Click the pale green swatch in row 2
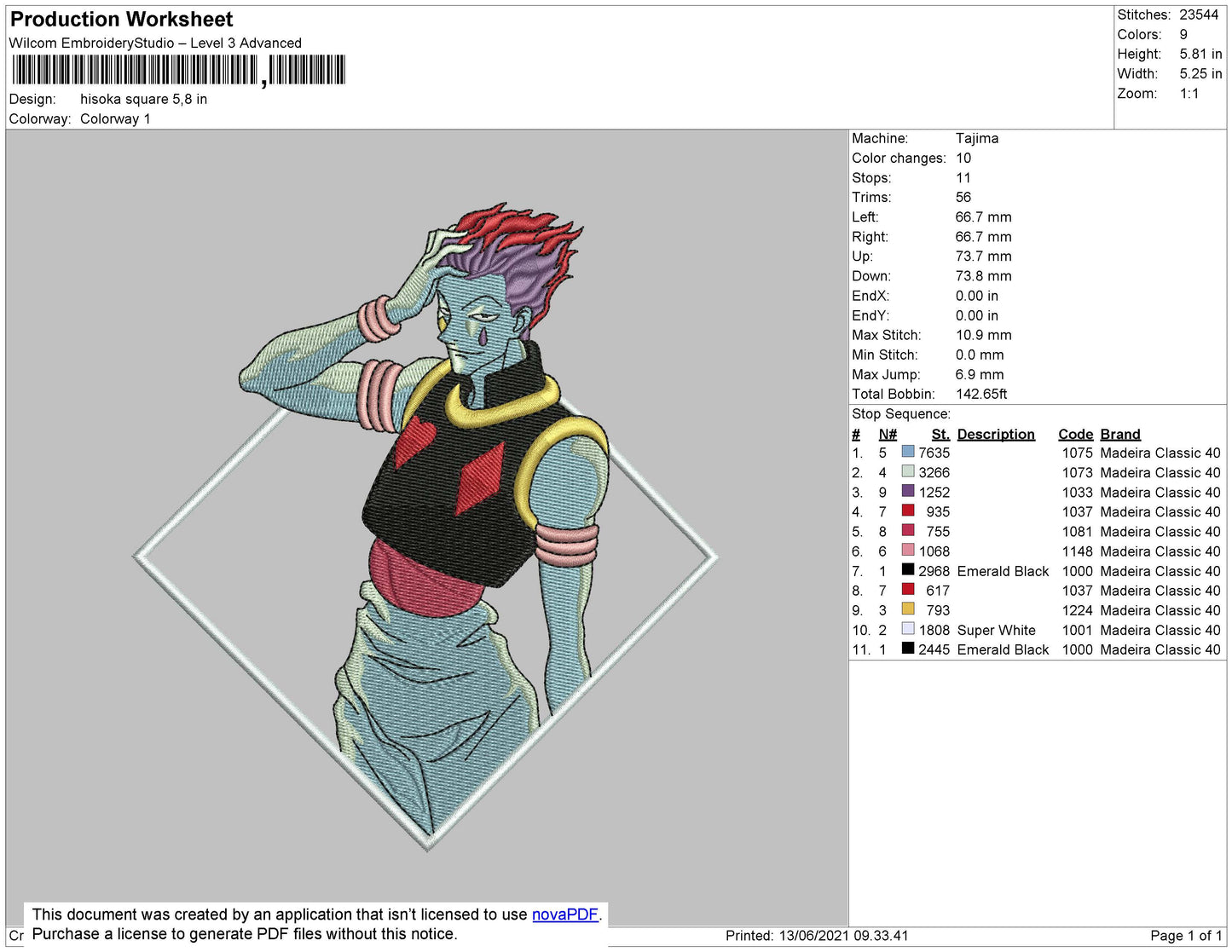 pyautogui.click(x=908, y=472)
